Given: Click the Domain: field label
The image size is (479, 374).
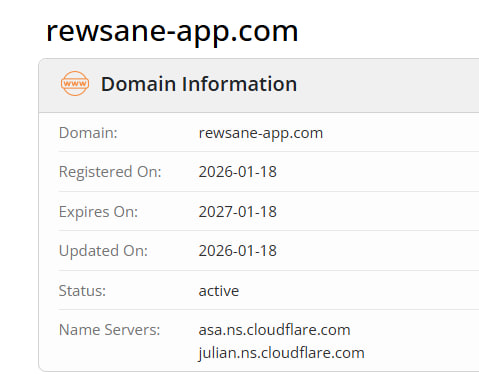Looking at the screenshot, I should (x=88, y=133).
